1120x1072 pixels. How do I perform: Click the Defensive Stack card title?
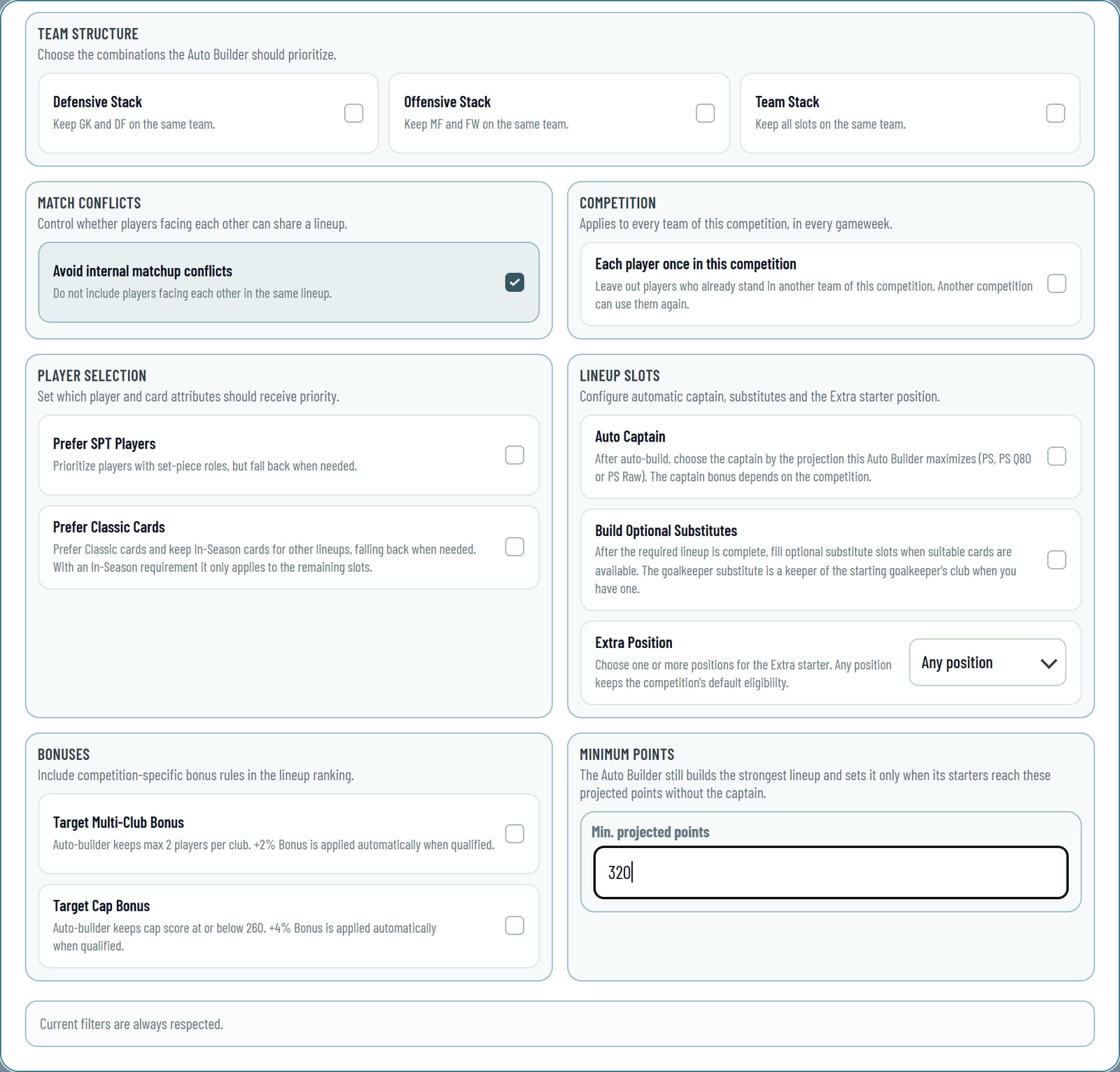[x=97, y=102]
